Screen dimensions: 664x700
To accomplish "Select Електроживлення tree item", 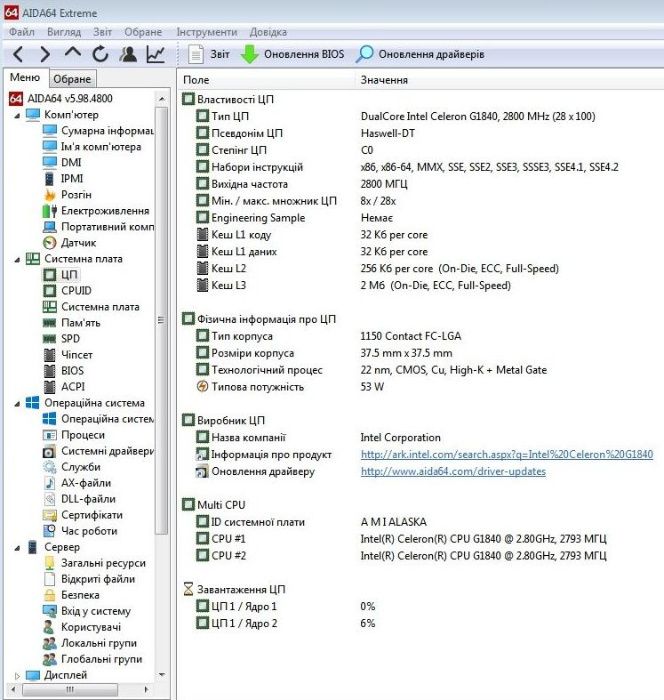I will [96, 211].
